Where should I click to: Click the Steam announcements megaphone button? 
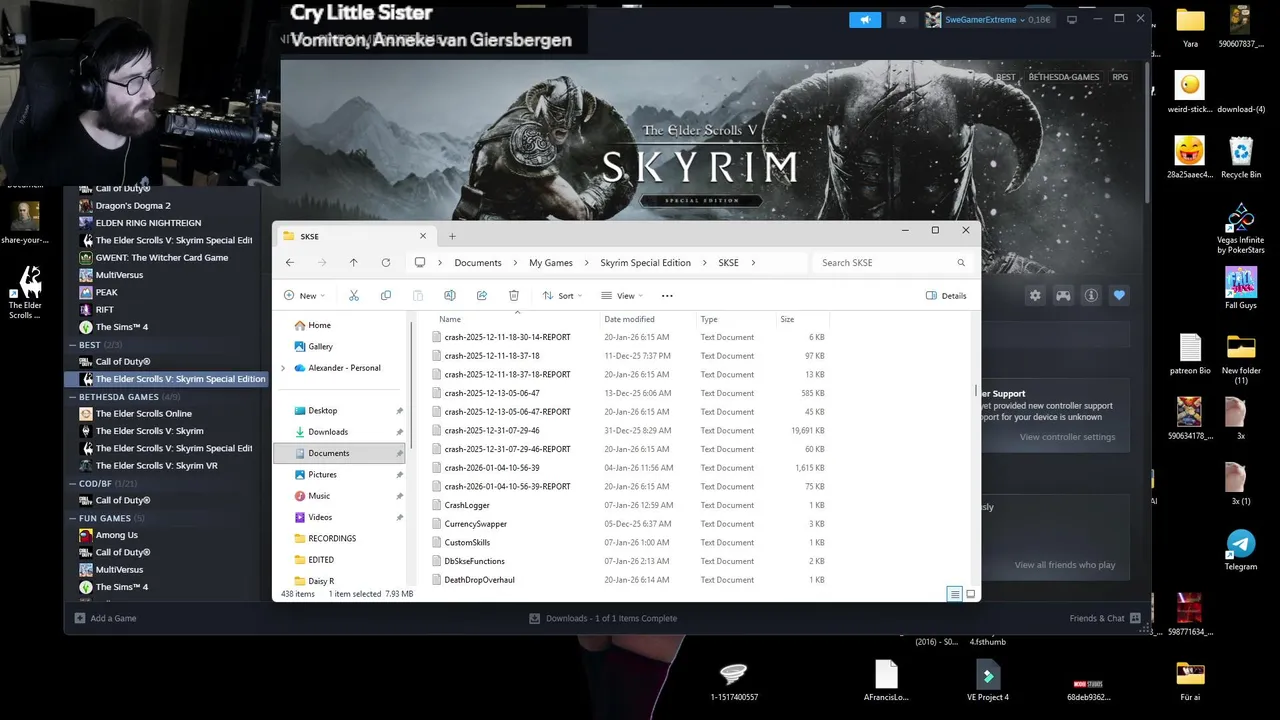tap(865, 19)
